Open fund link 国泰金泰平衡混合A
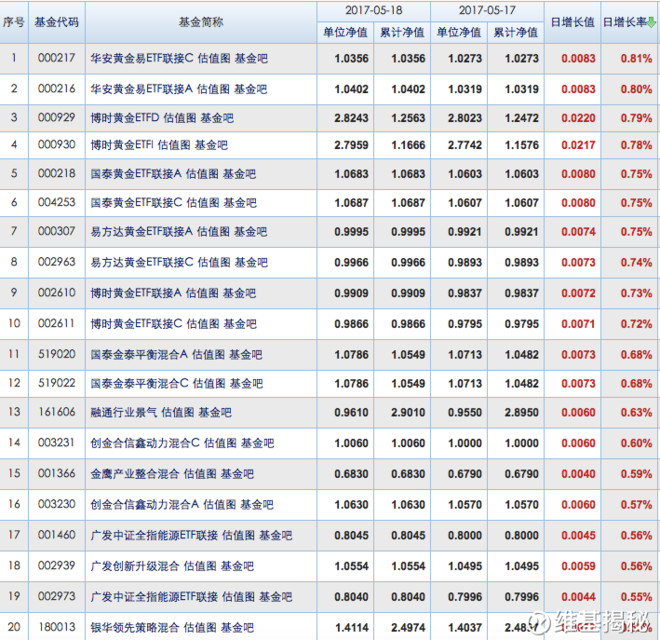The image size is (660, 640). click(x=139, y=354)
